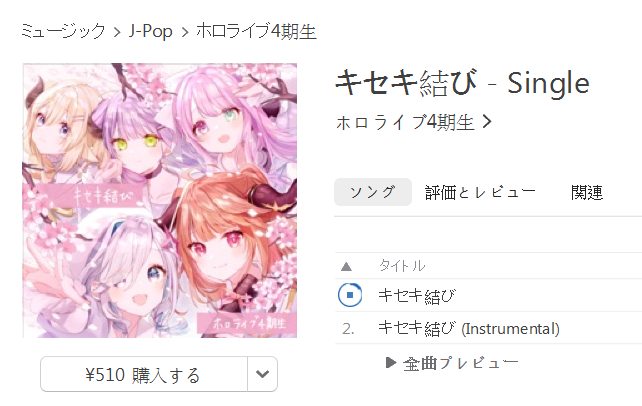Click the album heading キセキ結び - Single
This screenshot has width=642, height=406.
pos(463,83)
